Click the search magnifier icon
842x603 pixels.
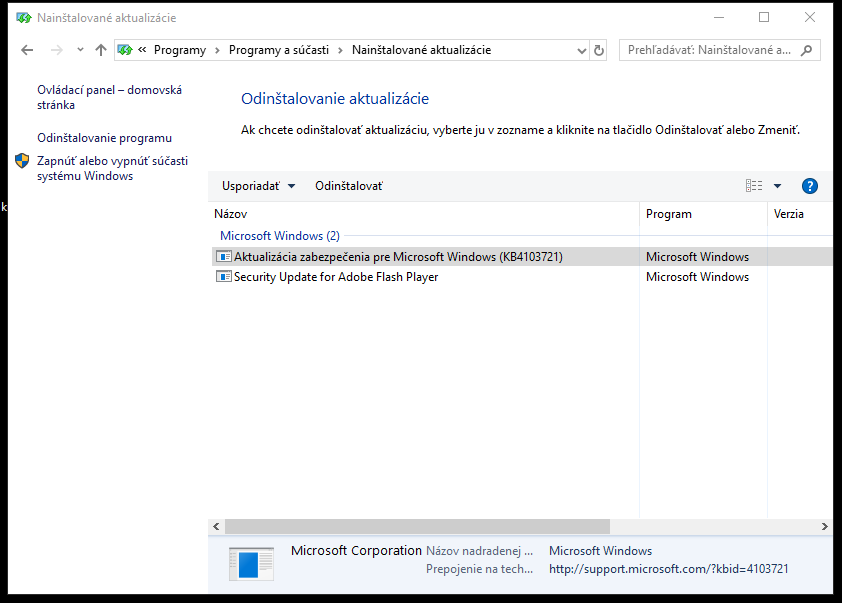(x=807, y=50)
